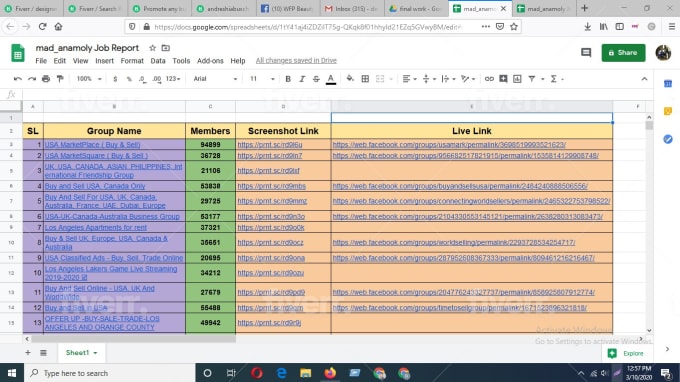Viewport: 680px width, 382px height.
Task: Click the Insert chart icon
Action: 517,79
